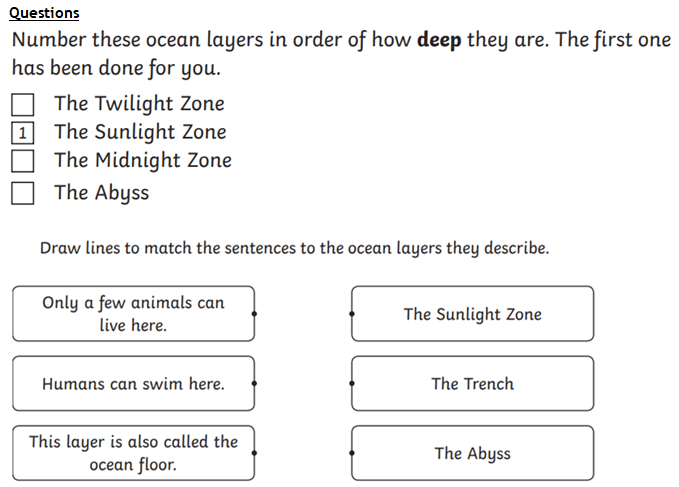Choose The Trench answer box
The width and height of the screenshot is (679, 487).
[x=472, y=383]
